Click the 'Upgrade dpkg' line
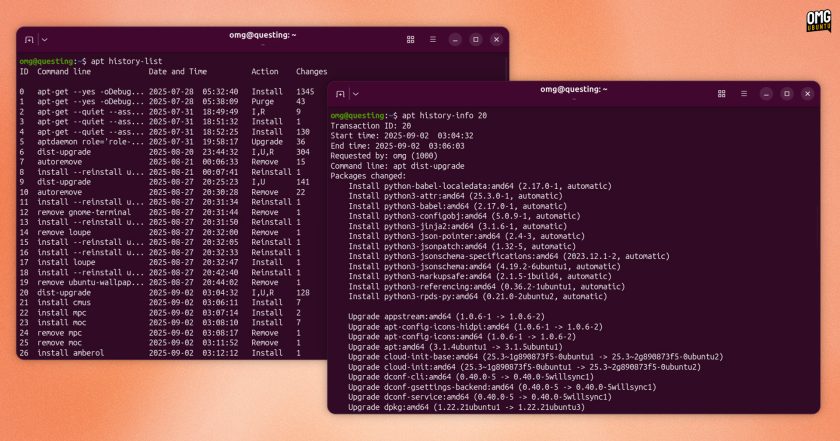Image resolution: width=840 pixels, height=441 pixels. click(x=467, y=407)
